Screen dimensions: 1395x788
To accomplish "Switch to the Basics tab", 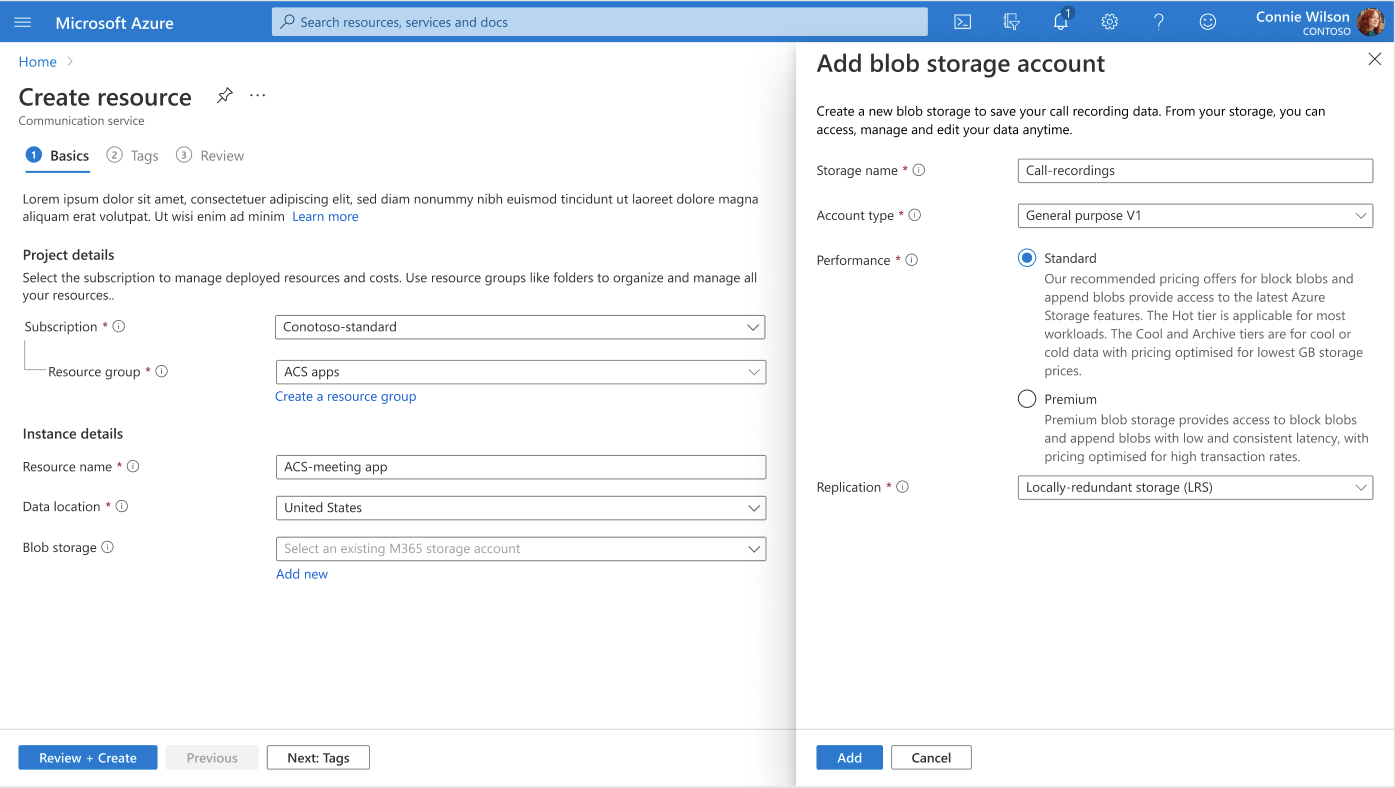I will click(x=58, y=156).
